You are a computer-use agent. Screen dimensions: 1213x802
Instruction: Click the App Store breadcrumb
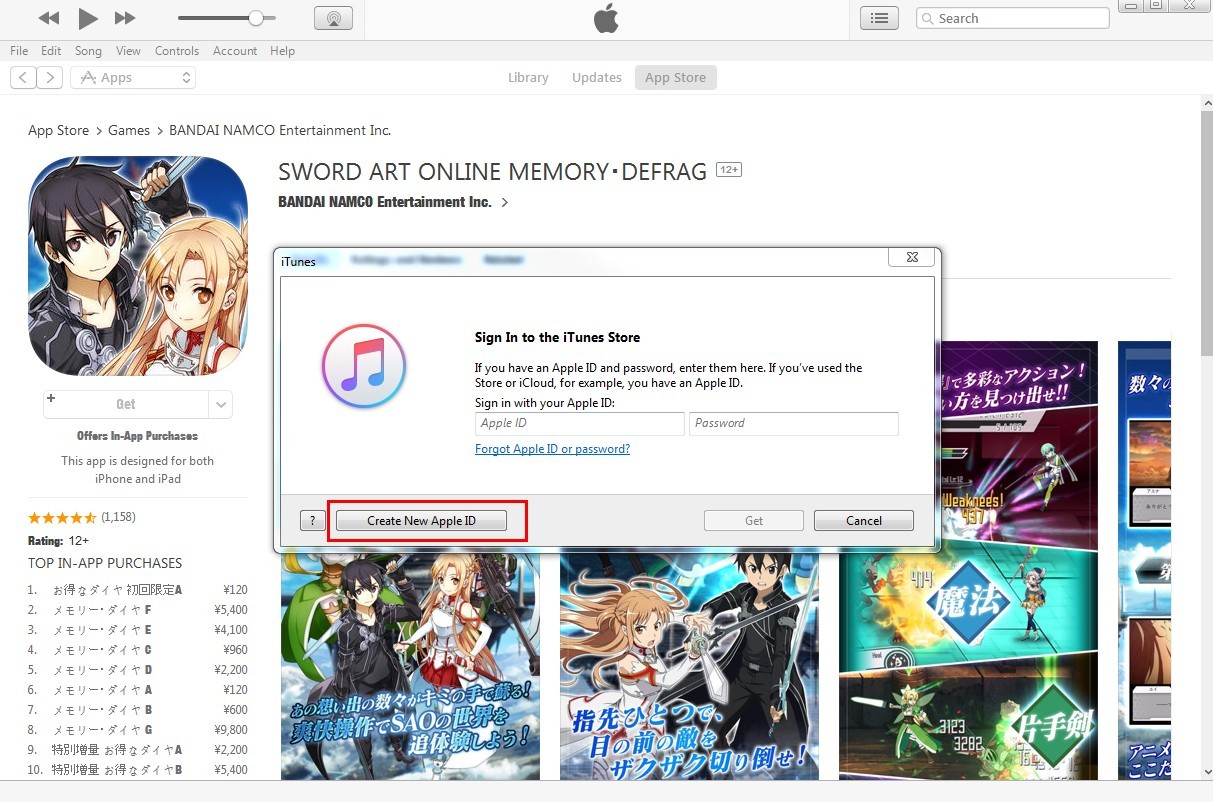[x=58, y=130]
